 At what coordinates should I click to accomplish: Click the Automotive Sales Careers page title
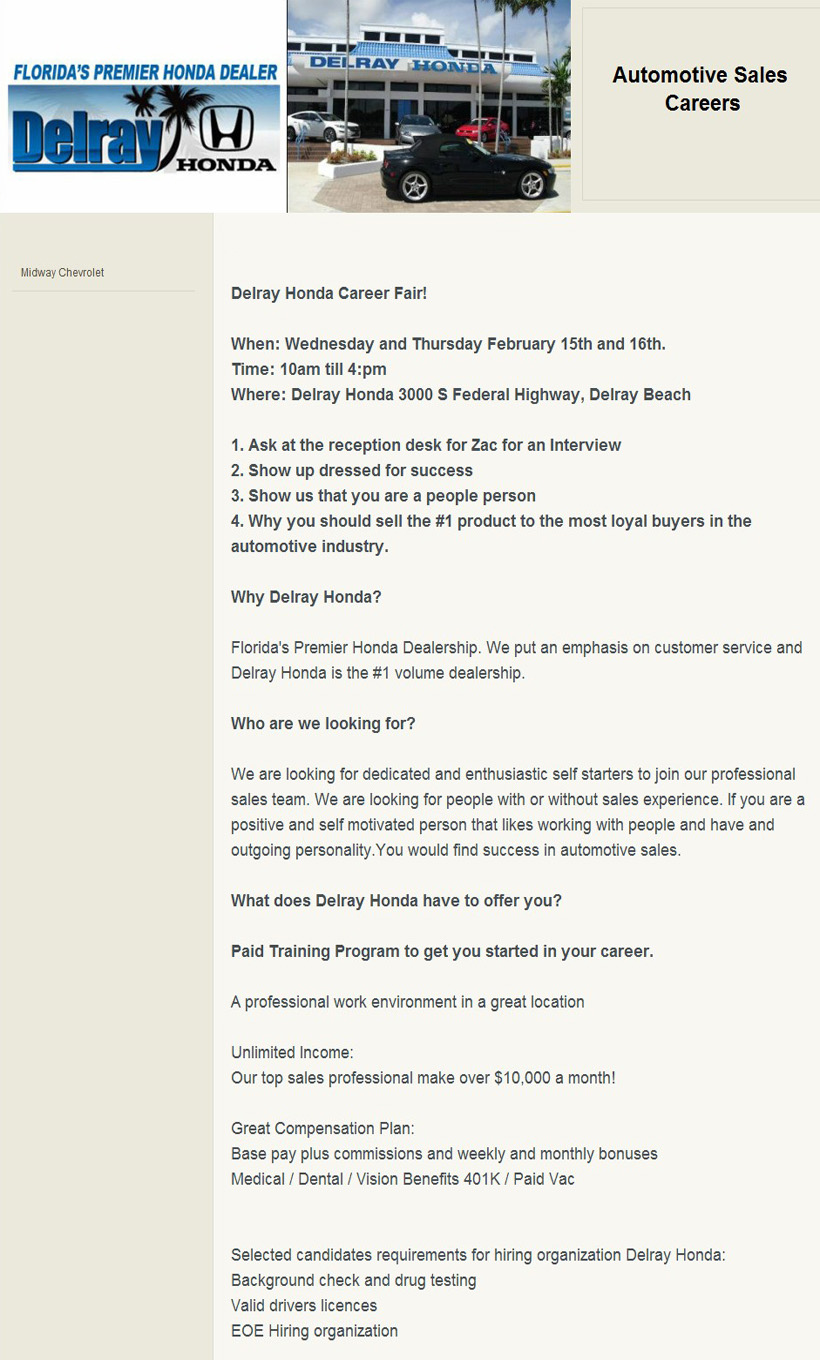click(700, 89)
